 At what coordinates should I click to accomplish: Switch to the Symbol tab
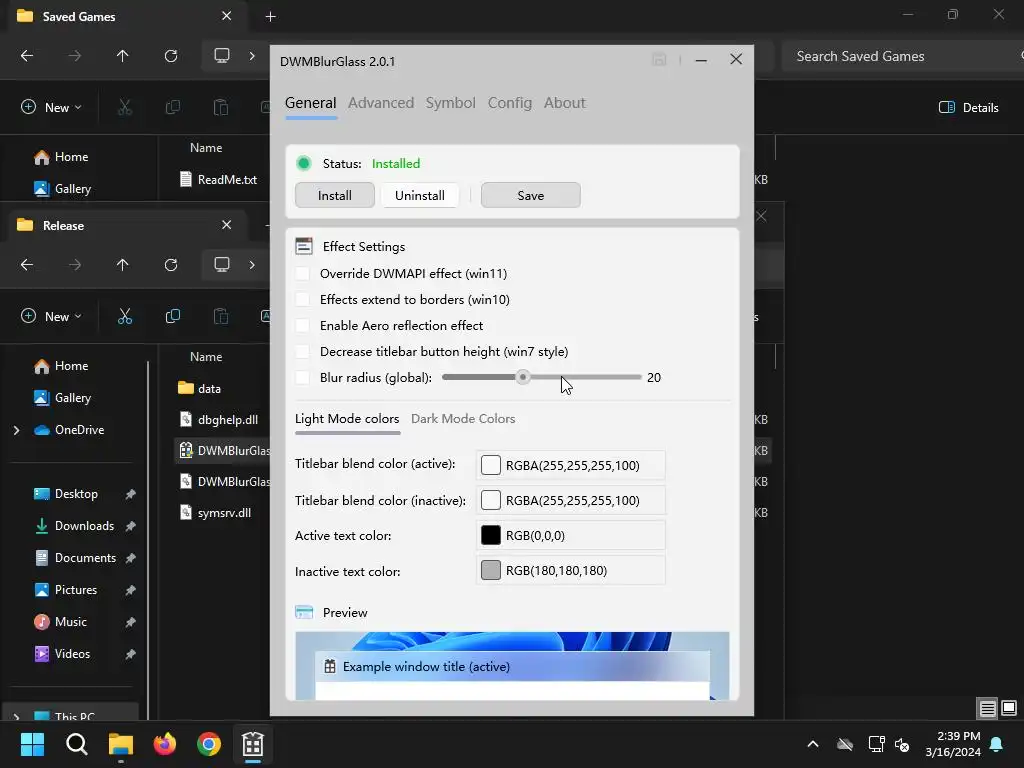(451, 103)
